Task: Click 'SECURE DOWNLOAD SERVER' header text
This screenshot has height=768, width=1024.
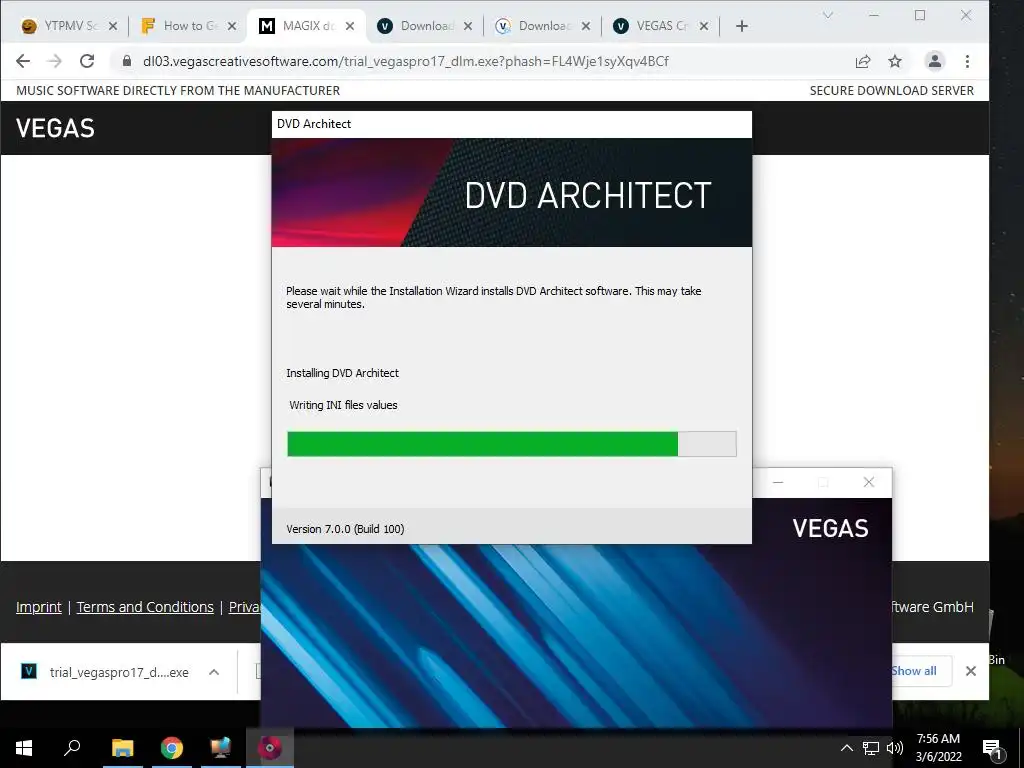Action: click(891, 91)
